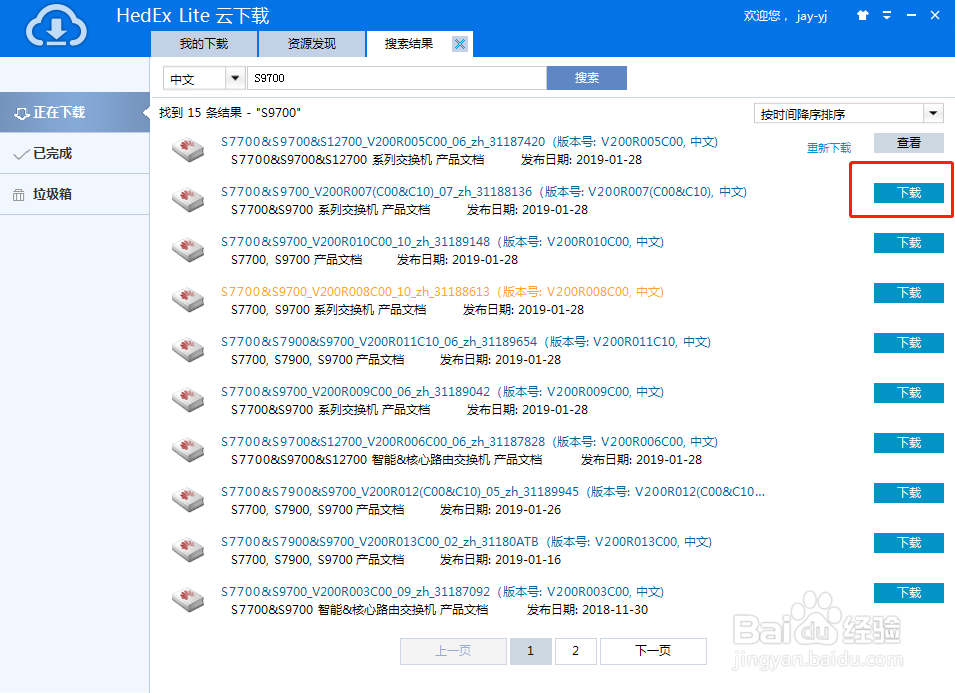Switch to the 我的下载 tab
Viewport: 955px width, 693px height.
204,44
